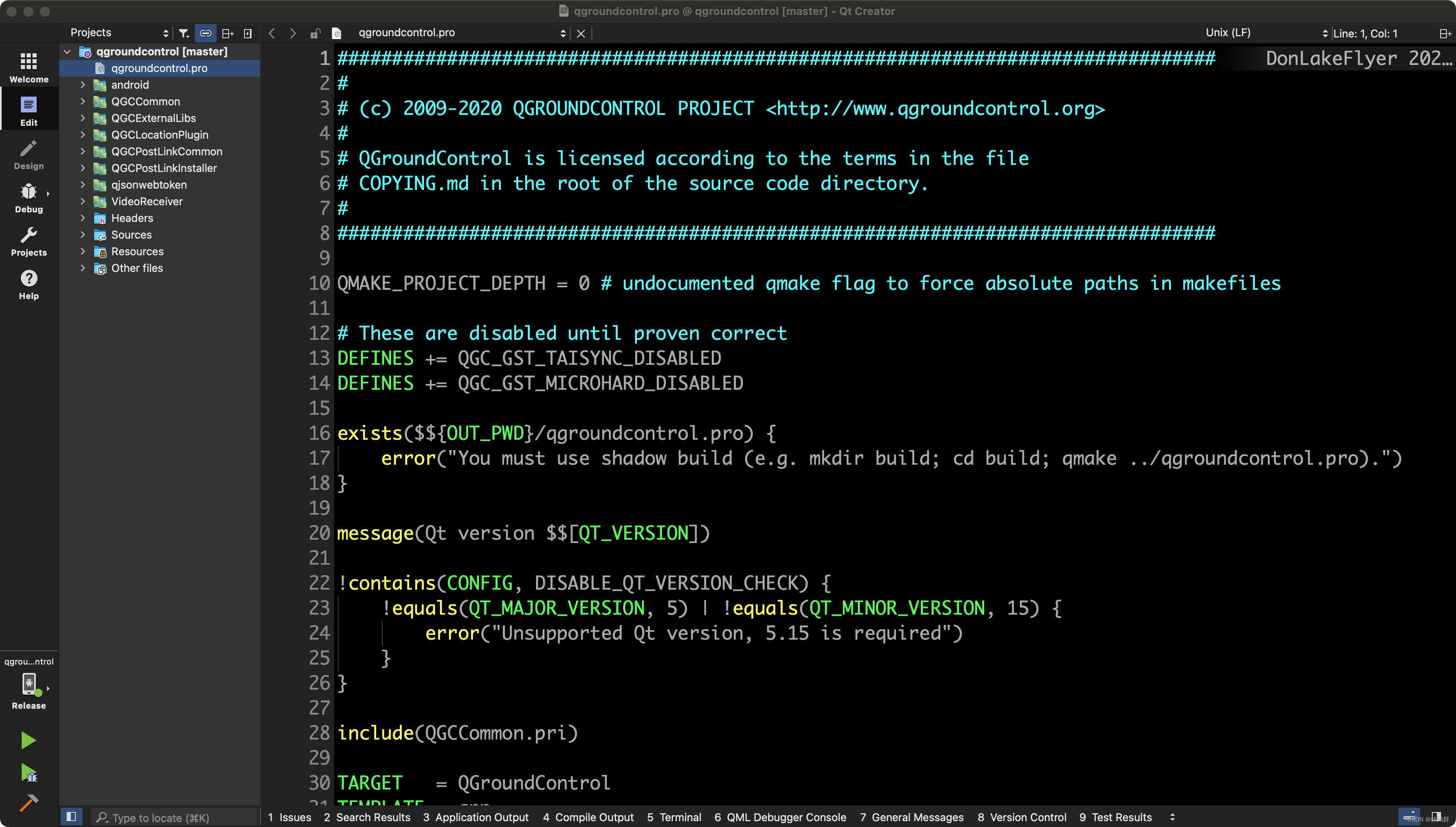Expand the QGCCommon folder
1456x827 pixels.
pyautogui.click(x=83, y=102)
